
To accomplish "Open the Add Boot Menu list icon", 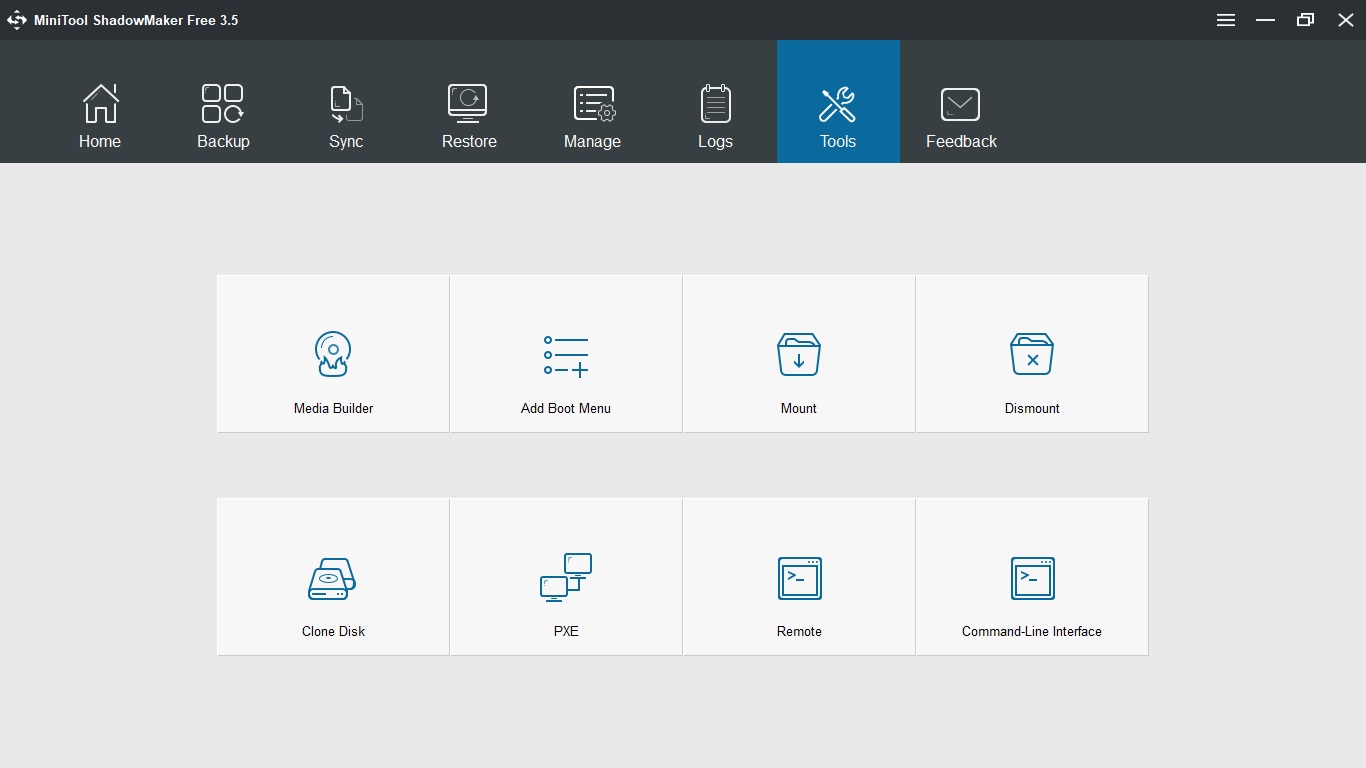I will (x=566, y=356).
